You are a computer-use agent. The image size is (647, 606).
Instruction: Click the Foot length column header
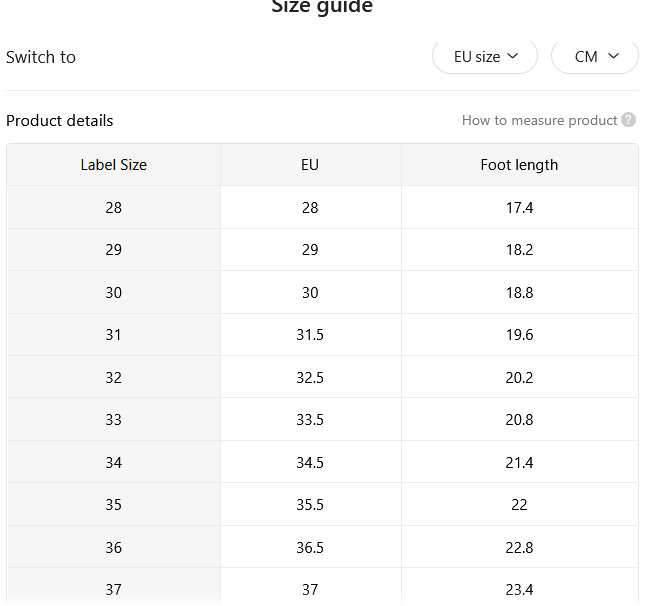coord(519,165)
